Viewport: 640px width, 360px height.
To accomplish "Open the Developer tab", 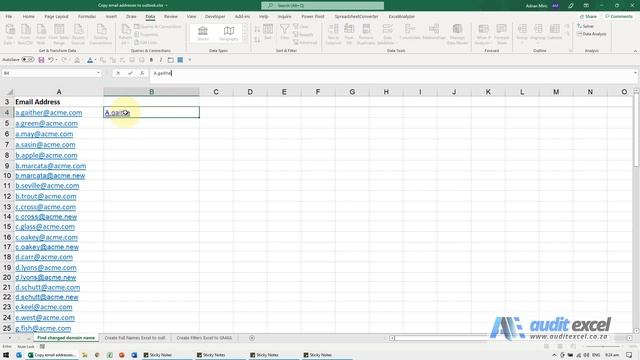I will (x=215, y=16).
